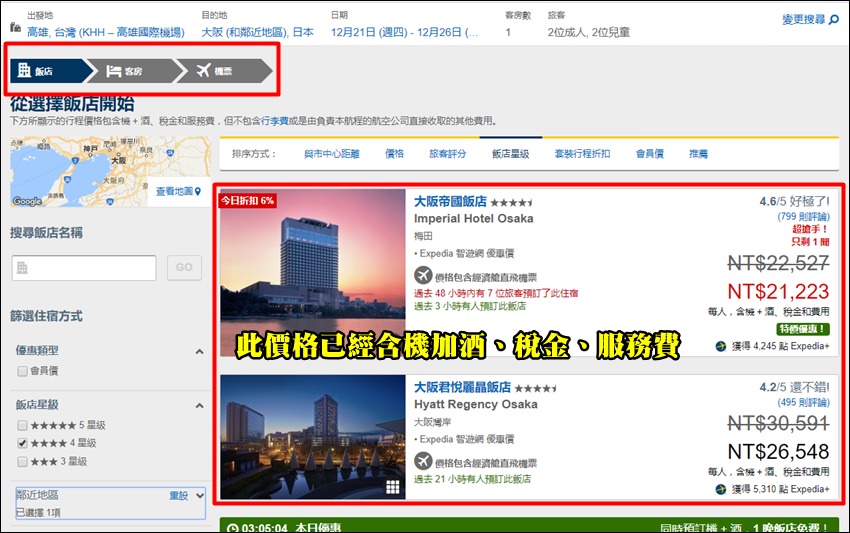
Task: Open the 查看地圖 link
Action: pos(174,191)
